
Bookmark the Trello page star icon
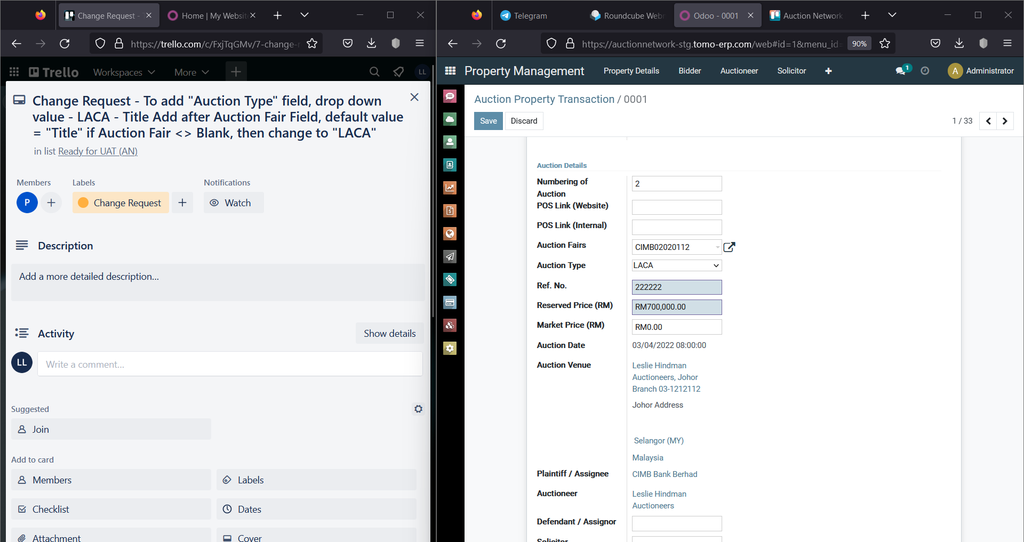(312, 43)
